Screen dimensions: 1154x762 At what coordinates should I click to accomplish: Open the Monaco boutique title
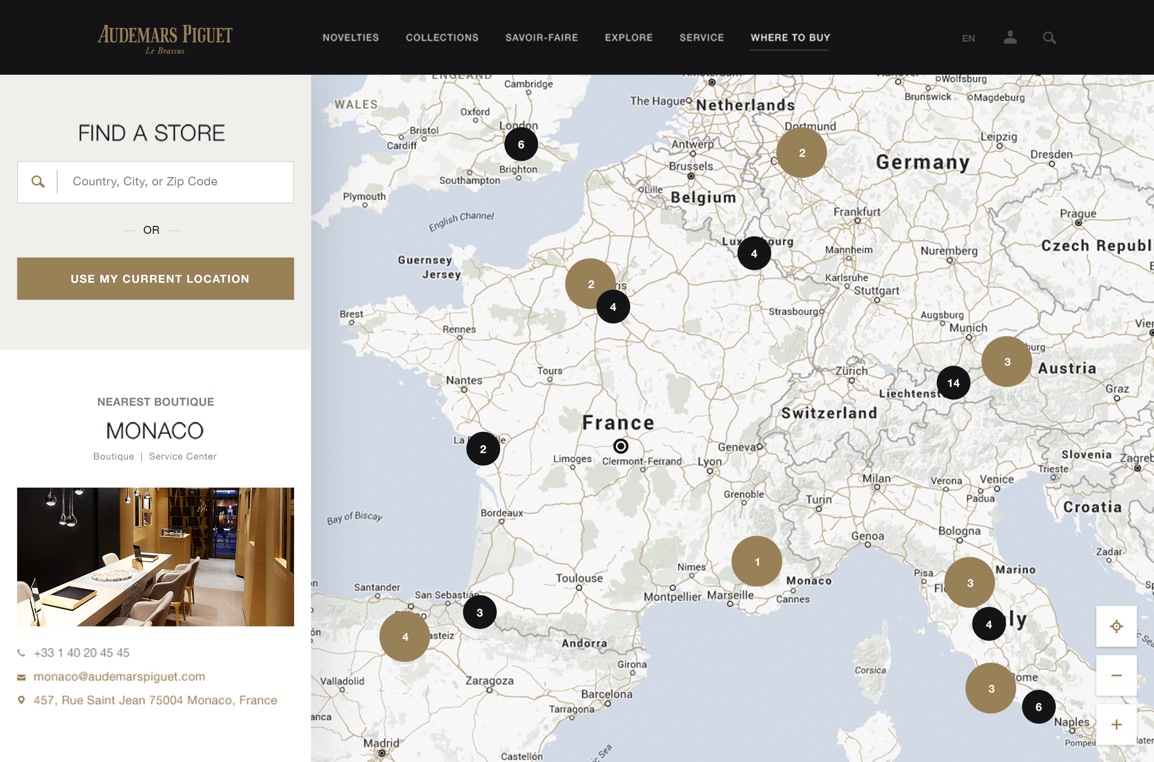coord(155,431)
